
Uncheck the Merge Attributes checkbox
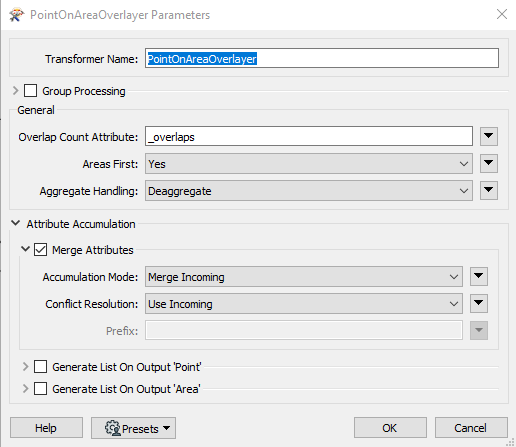coord(40,250)
